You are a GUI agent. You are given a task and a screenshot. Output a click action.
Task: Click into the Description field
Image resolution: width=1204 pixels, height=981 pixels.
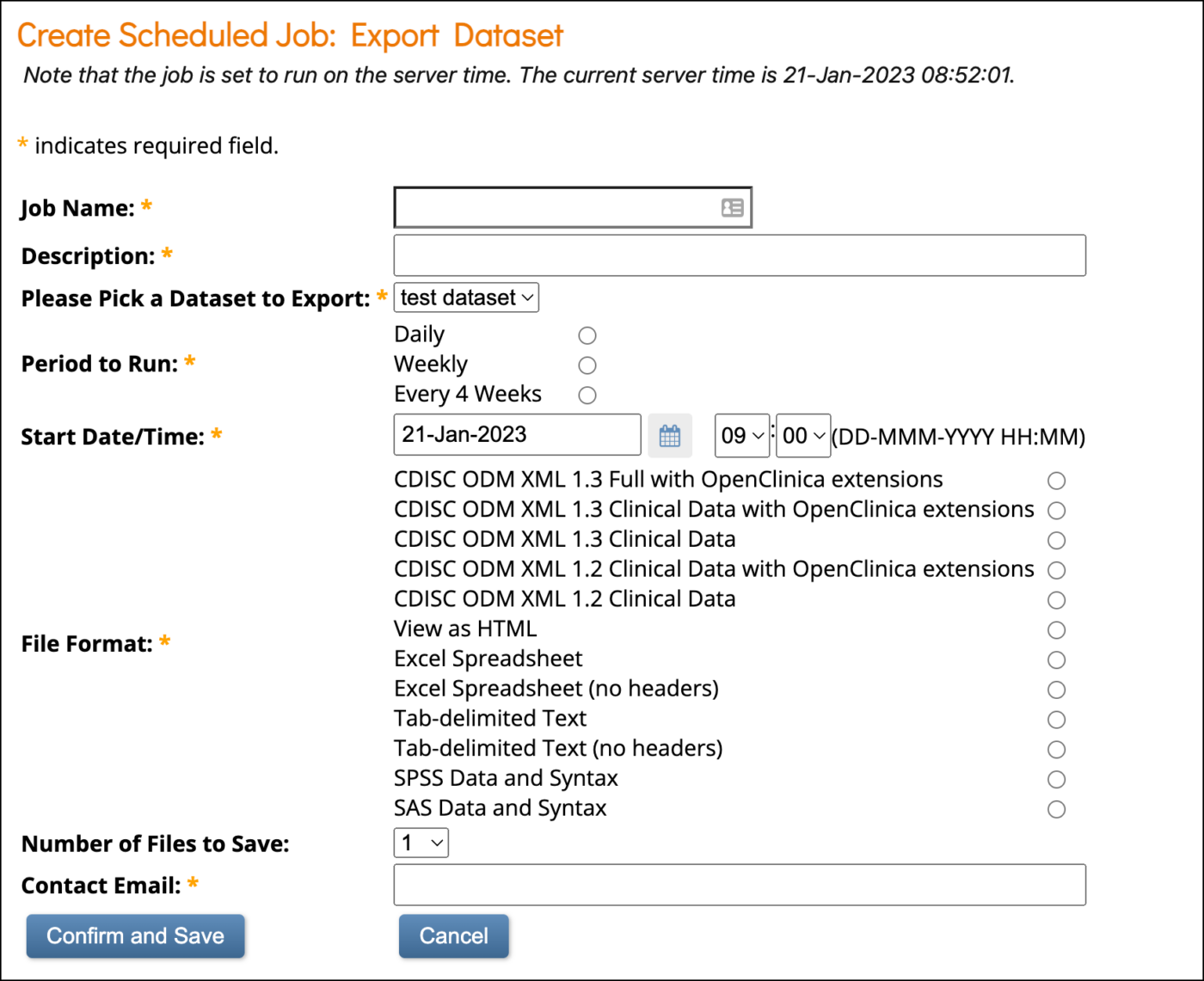[740, 254]
